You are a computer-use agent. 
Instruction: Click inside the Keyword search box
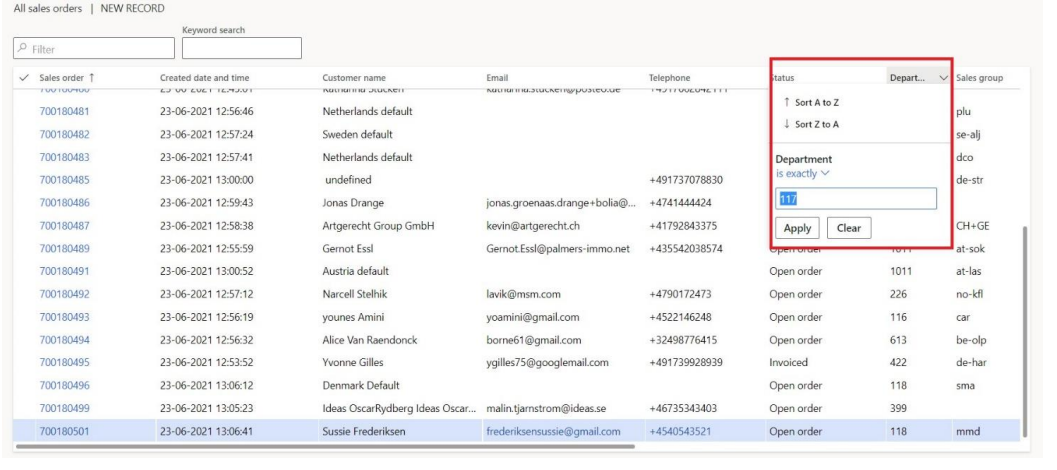[x=241, y=47]
